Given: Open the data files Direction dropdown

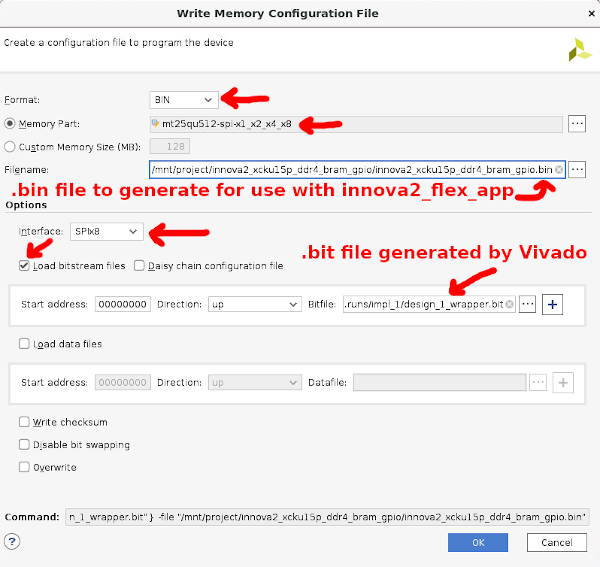Looking at the screenshot, I should tap(255, 382).
